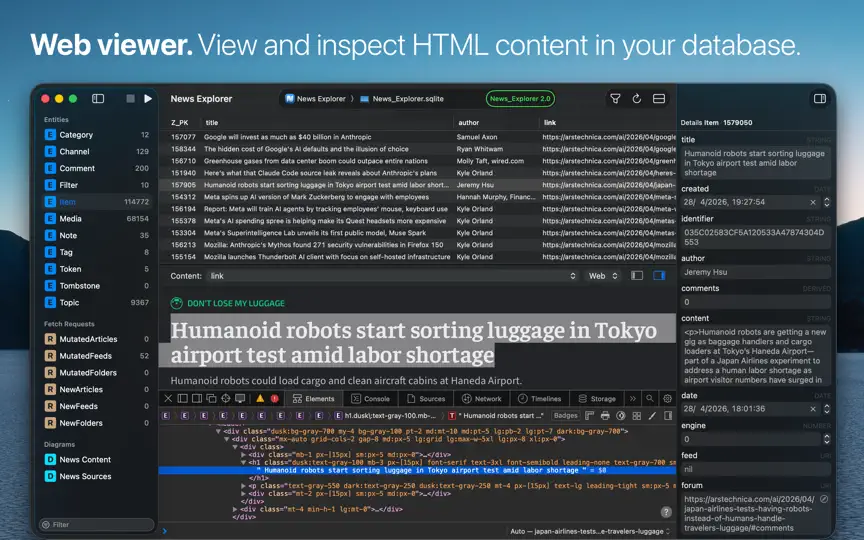Open the inspector settings gear
The height and width of the screenshot is (540, 864).
(667, 398)
